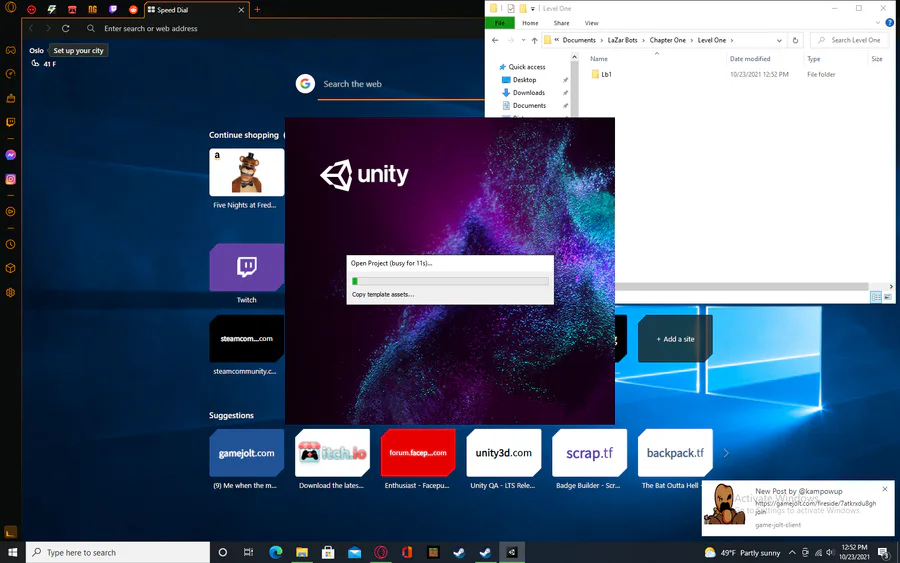Click Chapter One in Explorer breadcrumb
This screenshot has height=563, width=900.
tap(668, 40)
